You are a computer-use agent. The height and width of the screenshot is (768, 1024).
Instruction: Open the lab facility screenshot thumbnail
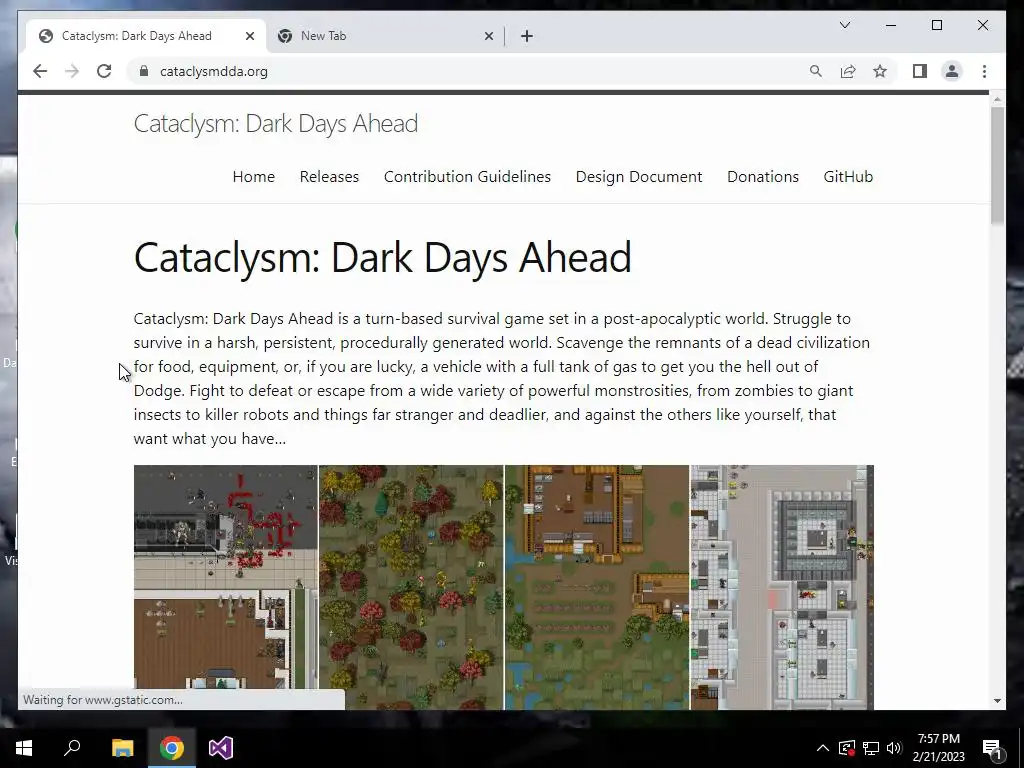782,587
